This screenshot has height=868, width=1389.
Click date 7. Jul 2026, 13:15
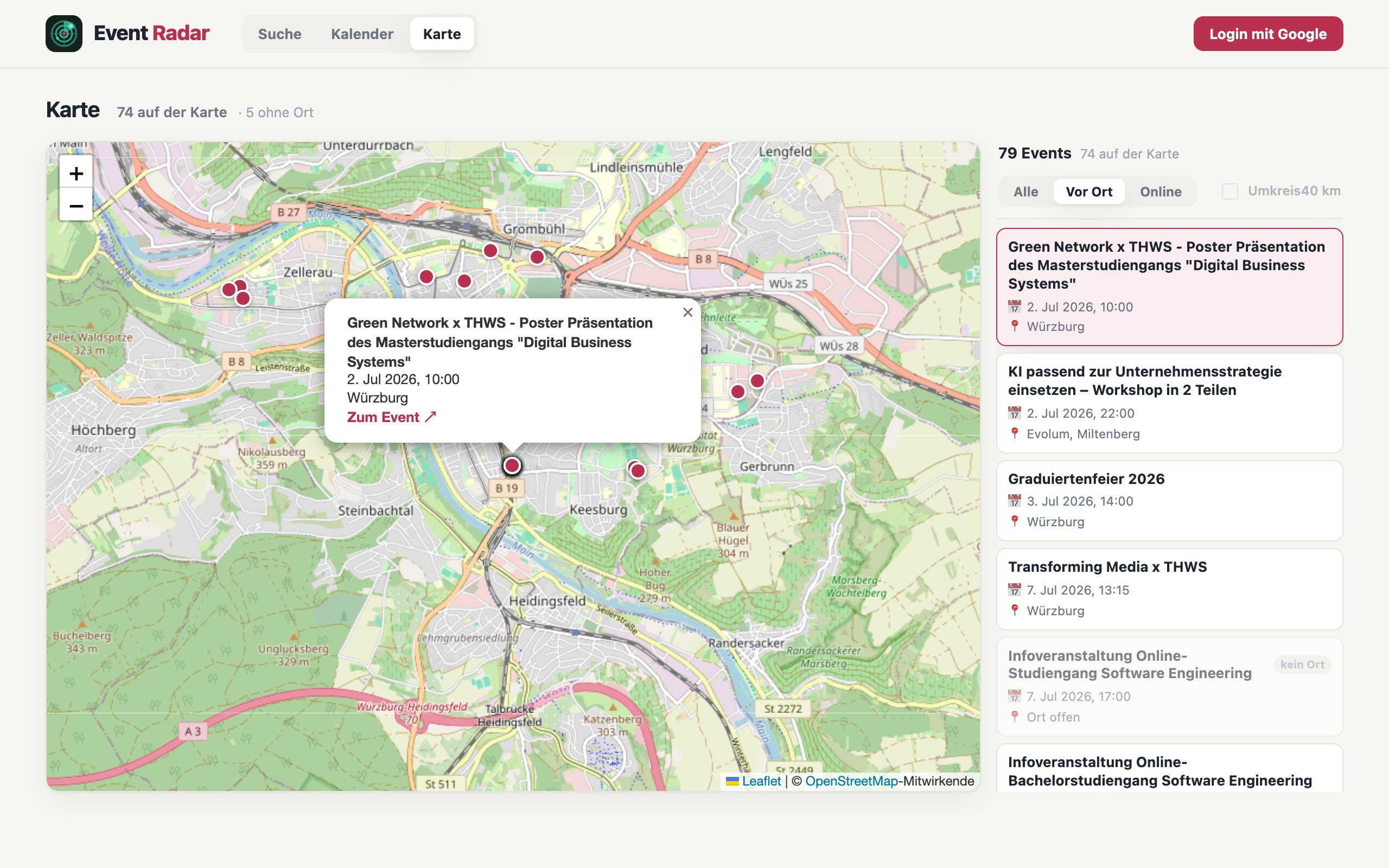(1078, 590)
